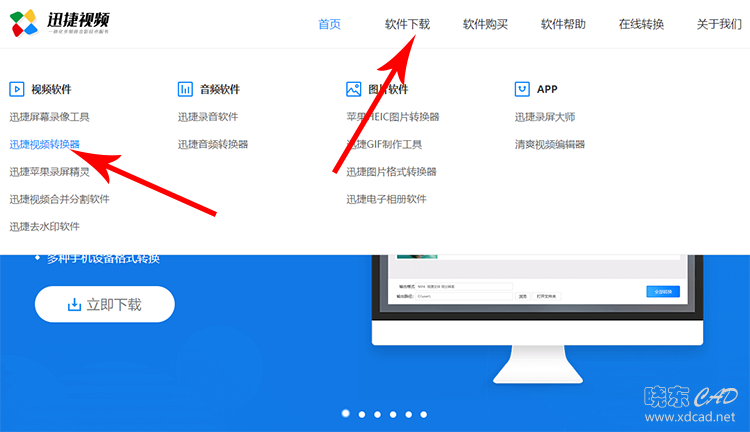Select the third carousel dot
The height and width of the screenshot is (432, 750).
pos(377,414)
